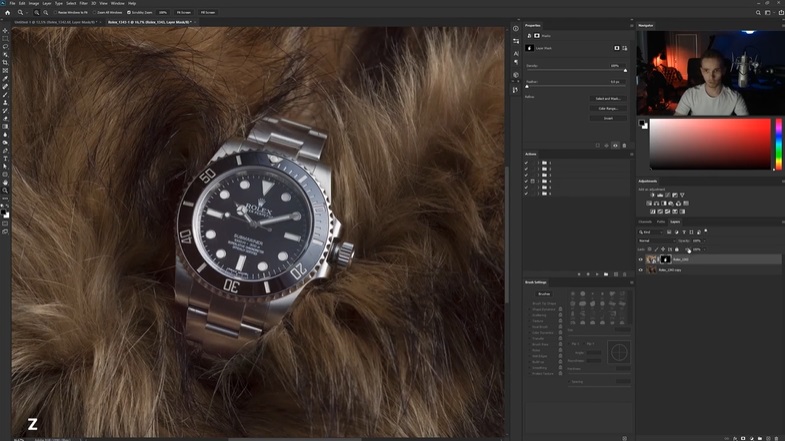Open the Window menu

click(118, 3)
